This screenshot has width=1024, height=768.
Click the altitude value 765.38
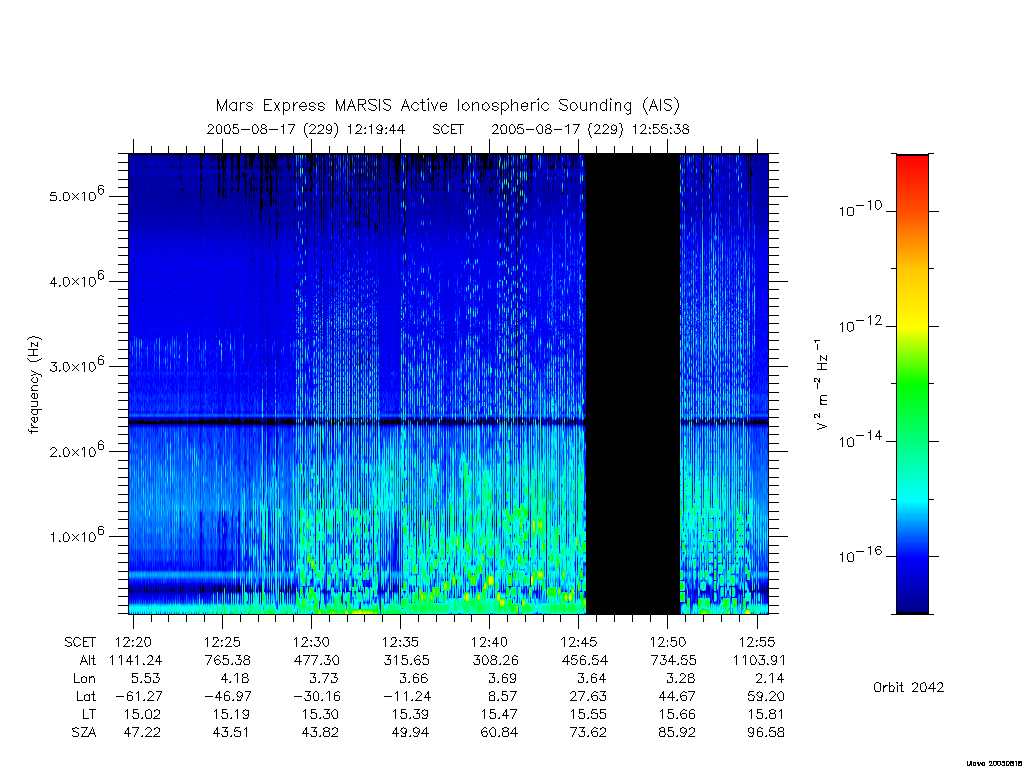(x=228, y=660)
